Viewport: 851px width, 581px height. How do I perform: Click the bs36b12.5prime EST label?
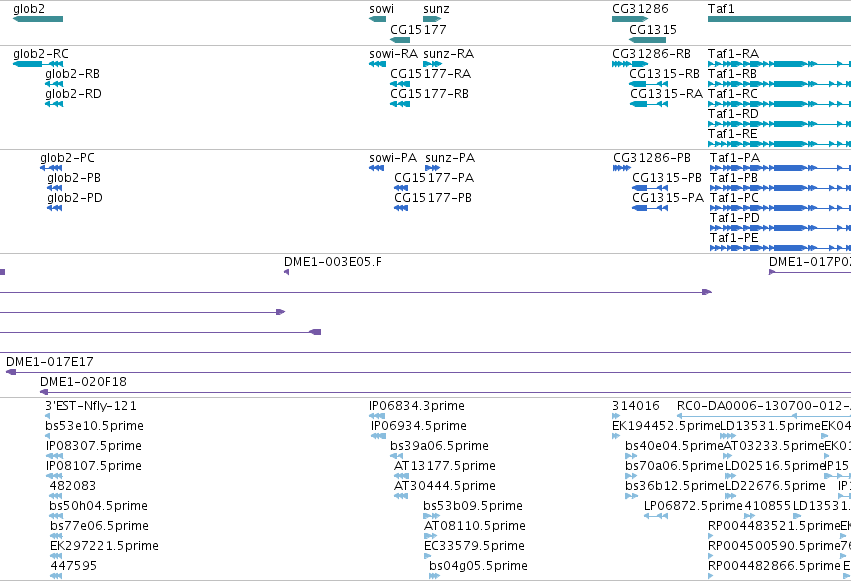pos(675,486)
